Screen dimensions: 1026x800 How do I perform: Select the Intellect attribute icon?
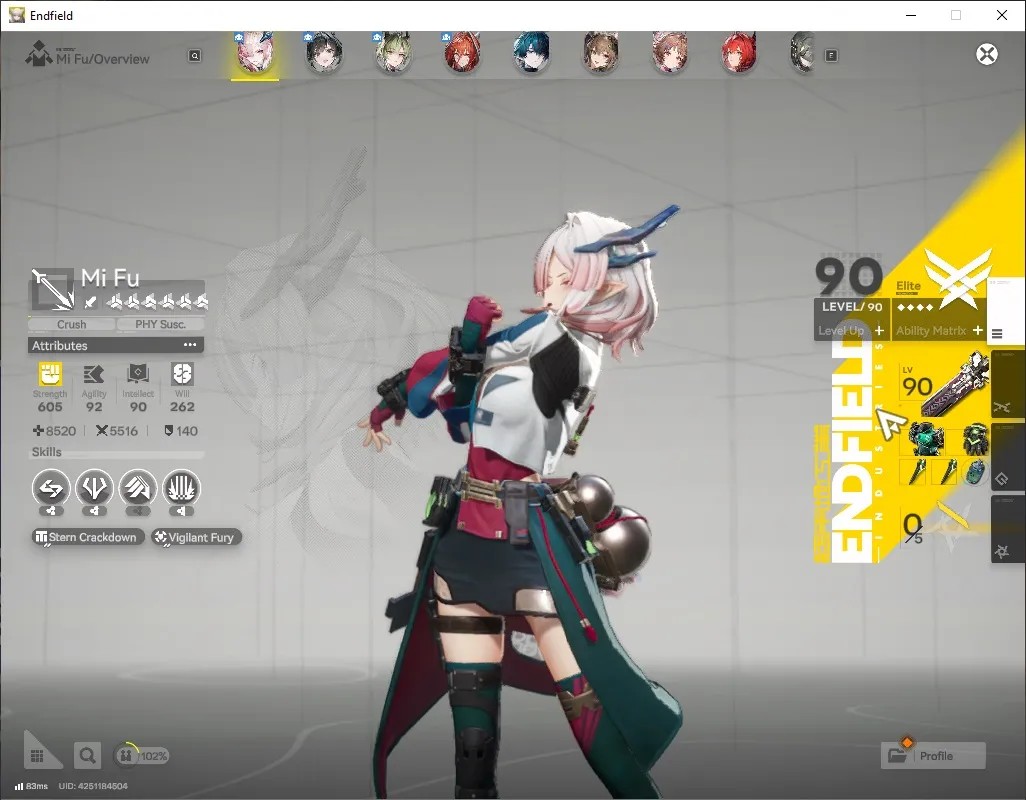tap(138, 374)
